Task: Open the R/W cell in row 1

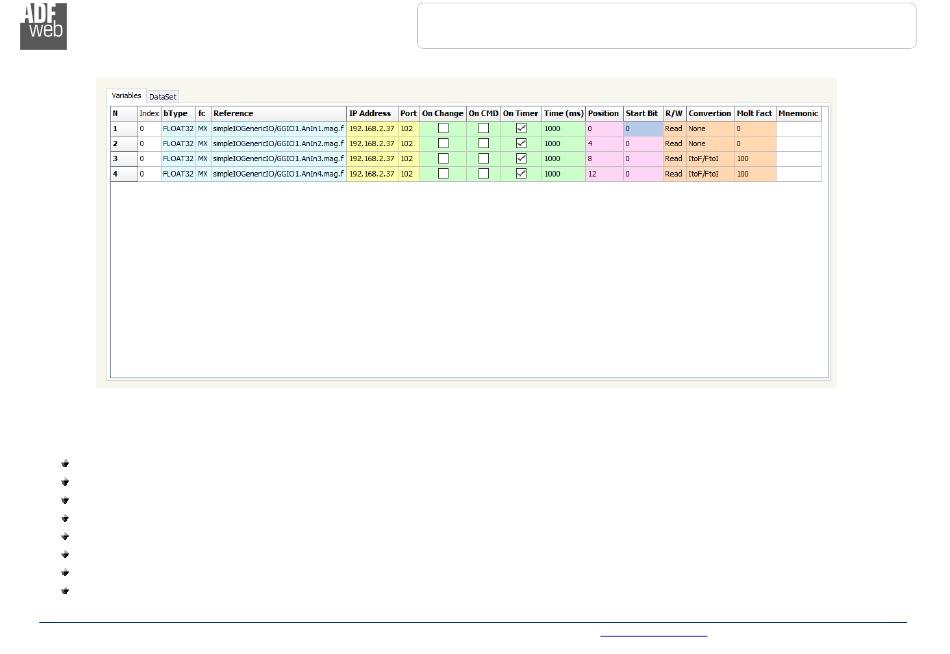Action: coord(674,129)
